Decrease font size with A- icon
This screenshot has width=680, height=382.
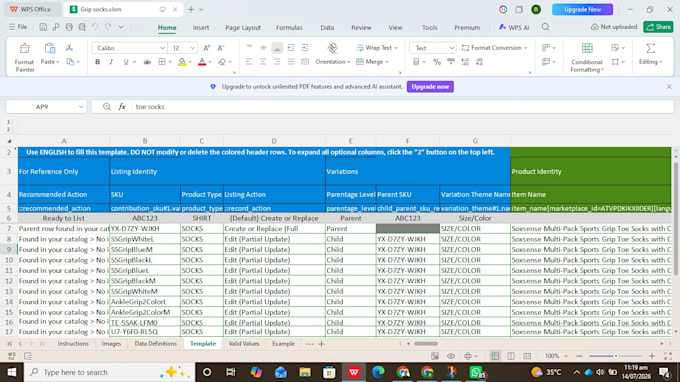click(x=221, y=48)
